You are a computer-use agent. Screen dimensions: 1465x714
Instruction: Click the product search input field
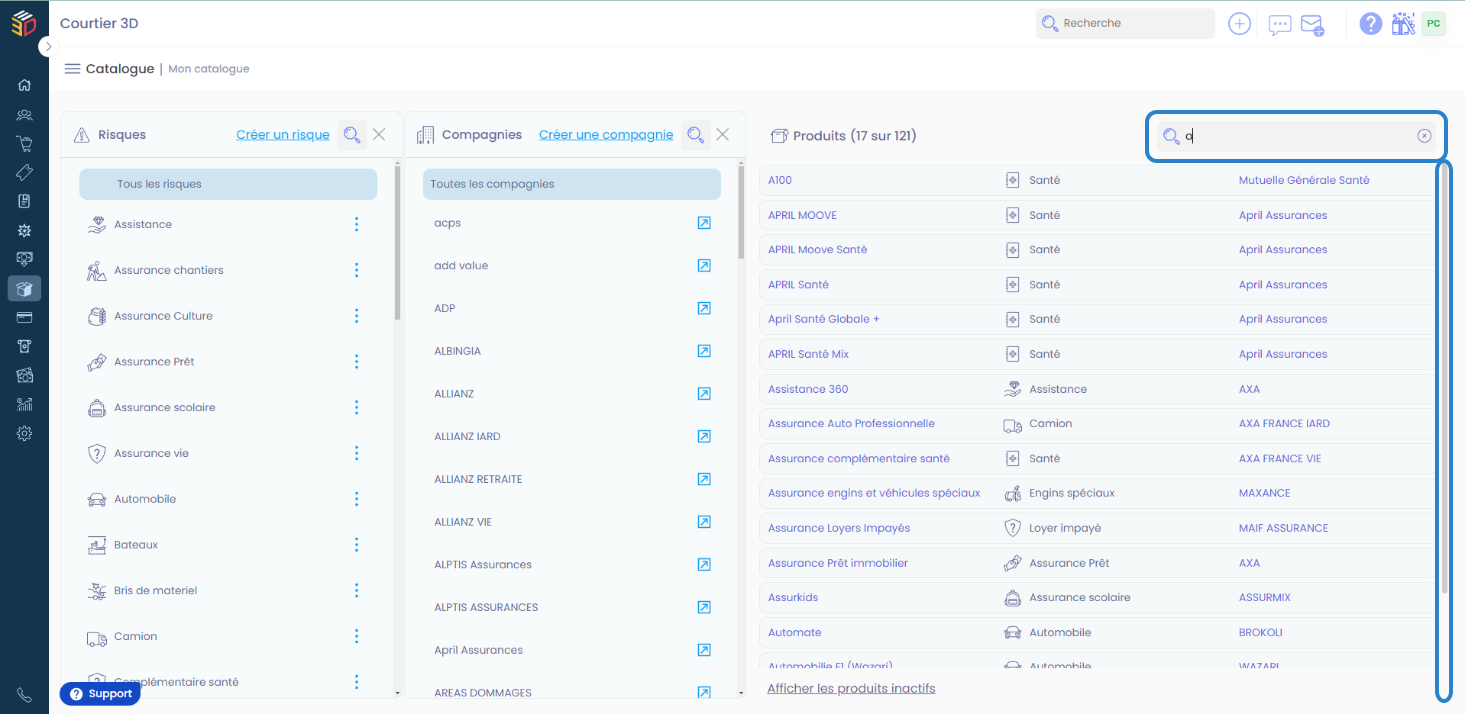coord(1296,136)
